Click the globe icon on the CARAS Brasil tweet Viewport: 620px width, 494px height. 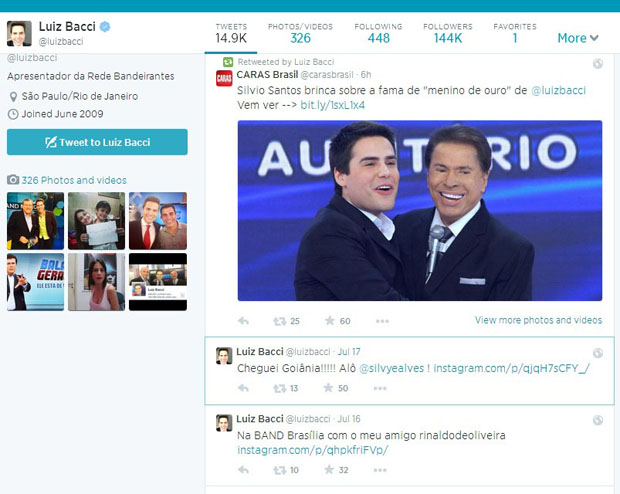[x=597, y=64]
